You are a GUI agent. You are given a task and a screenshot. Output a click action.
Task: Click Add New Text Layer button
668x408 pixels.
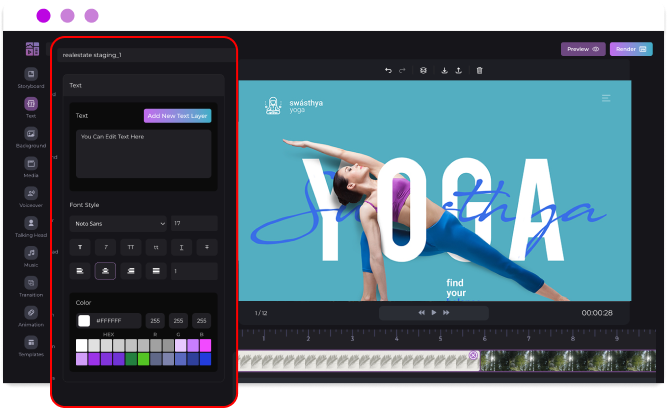177,116
